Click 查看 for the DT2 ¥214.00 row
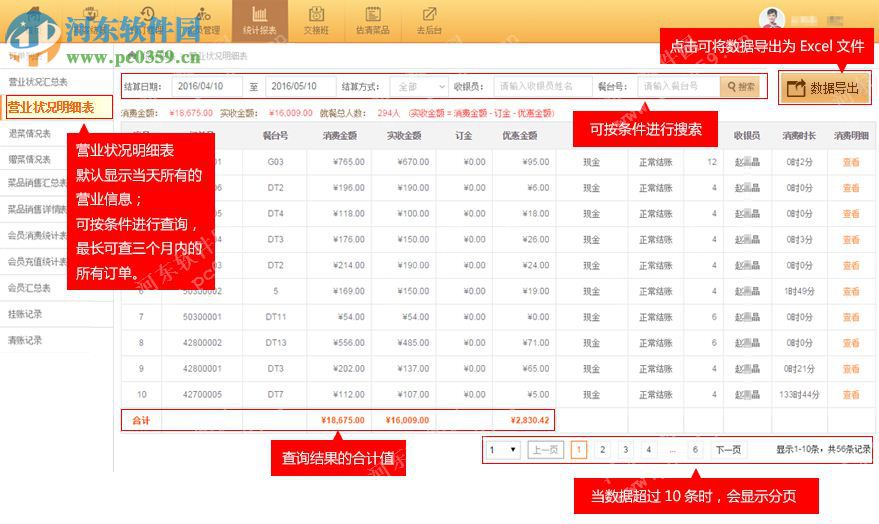Image resolution: width=879 pixels, height=524 pixels. coord(851,265)
